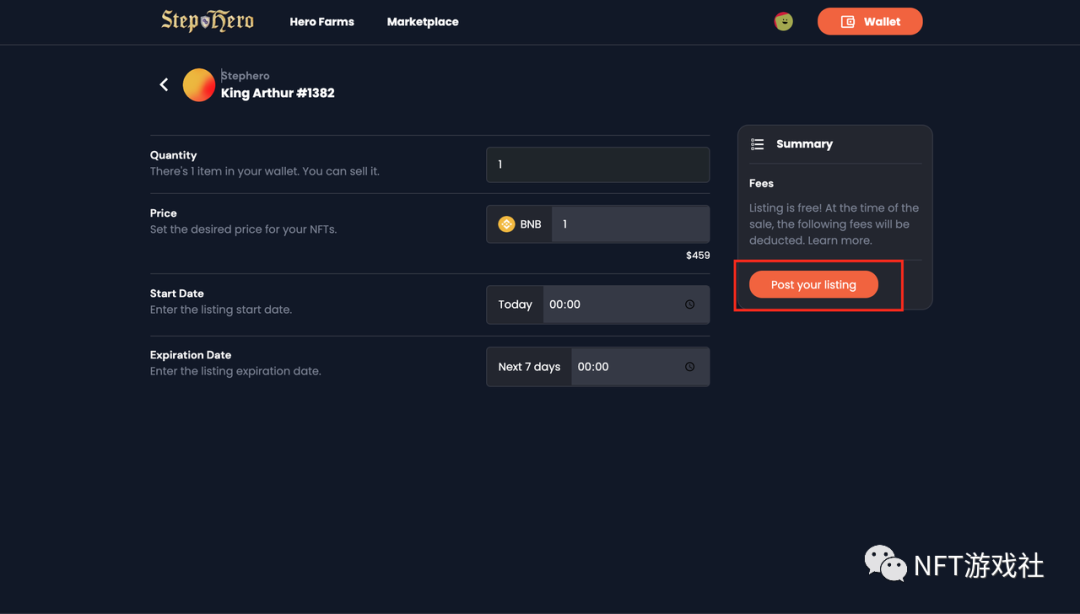This screenshot has height=614, width=1080.
Task: Click the King Arthur orange avatar circle
Action: [x=199, y=85]
